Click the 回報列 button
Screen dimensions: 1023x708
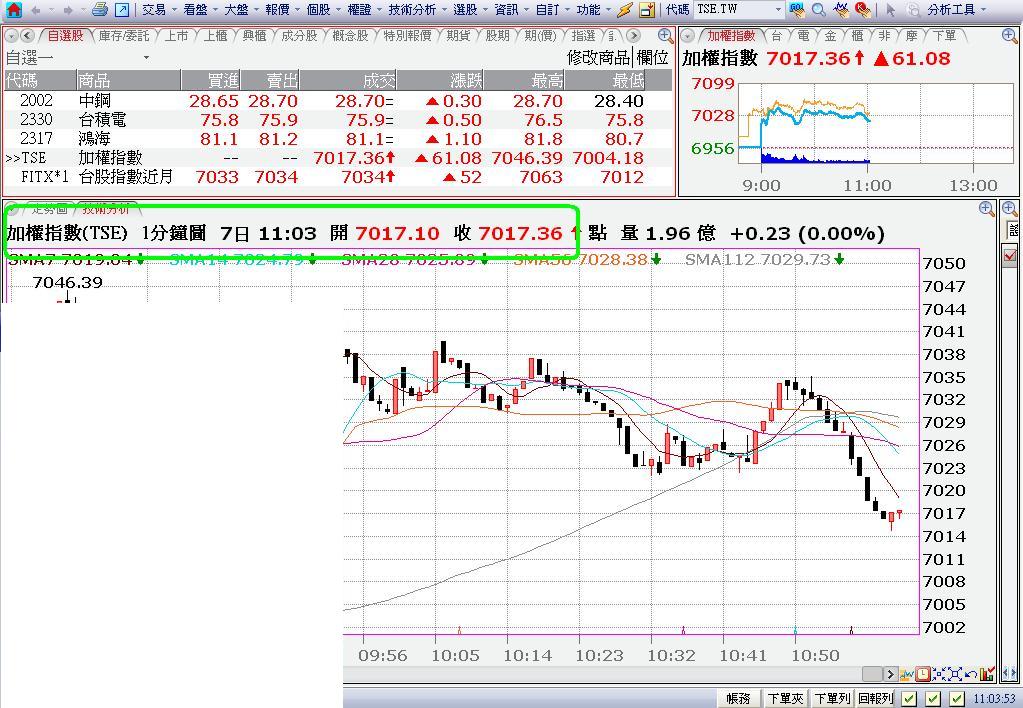point(876,699)
